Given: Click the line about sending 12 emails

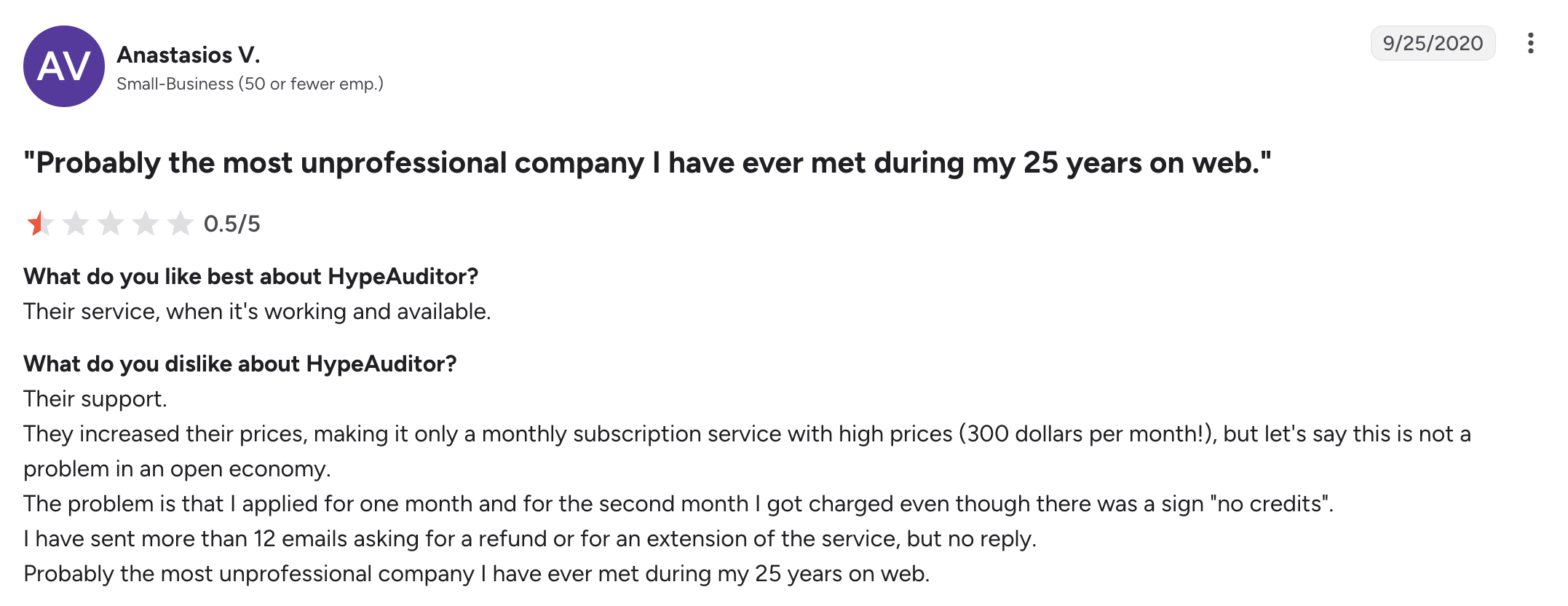Looking at the screenshot, I should [x=530, y=539].
